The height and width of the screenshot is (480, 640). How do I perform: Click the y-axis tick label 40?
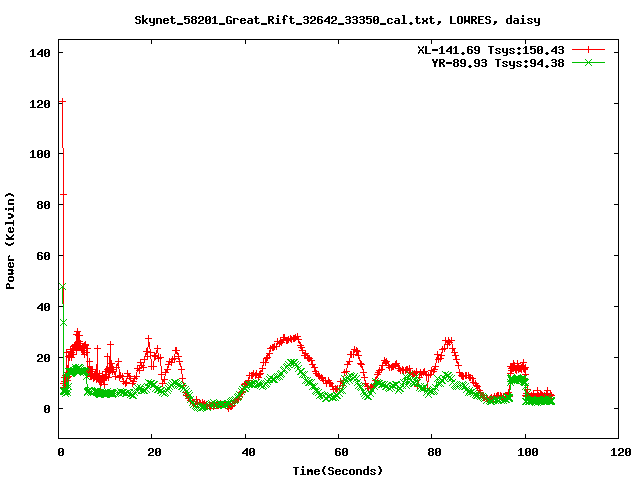coord(43,307)
